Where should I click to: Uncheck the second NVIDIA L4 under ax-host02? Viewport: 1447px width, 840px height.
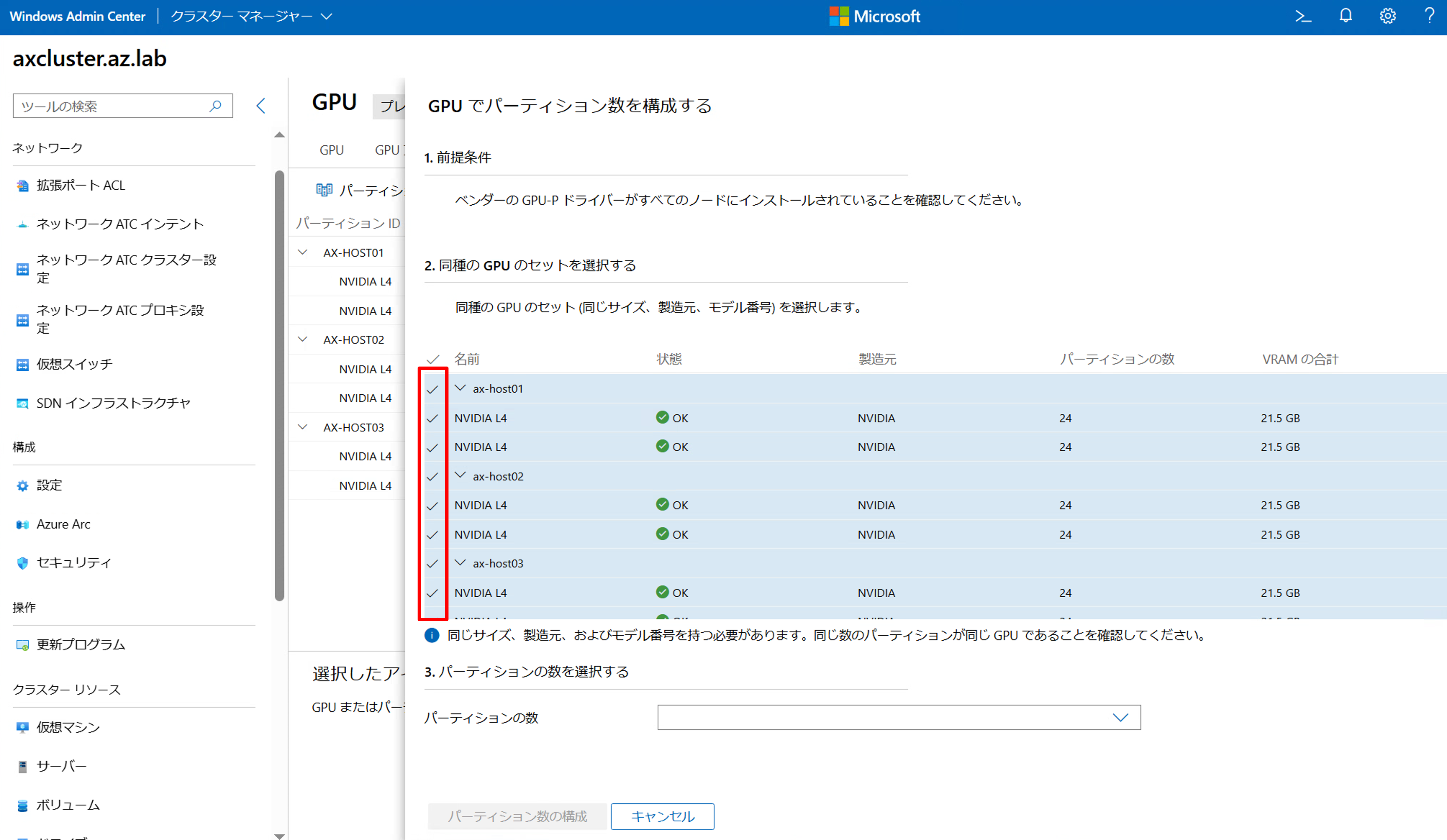[433, 535]
